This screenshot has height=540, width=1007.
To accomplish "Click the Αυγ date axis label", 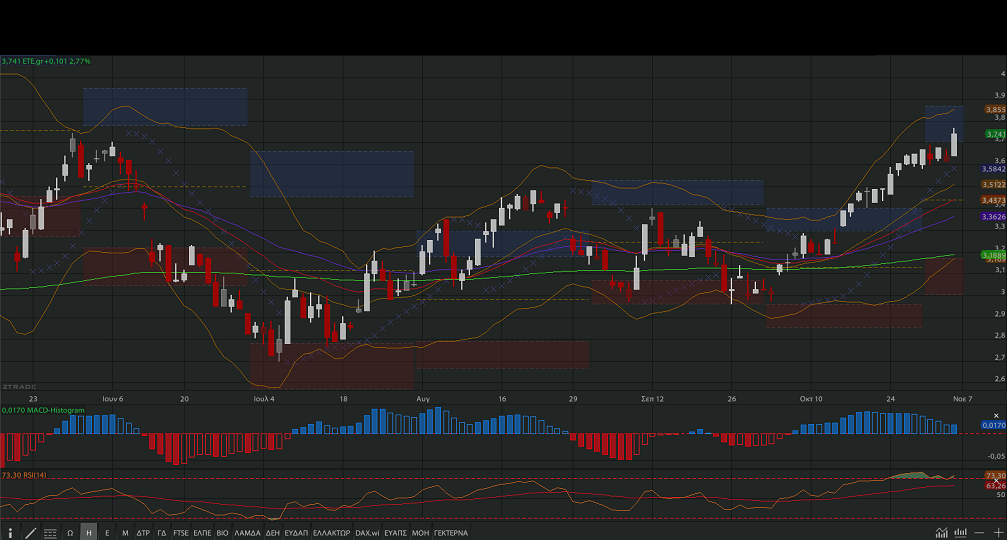I will pyautogui.click(x=423, y=399).
